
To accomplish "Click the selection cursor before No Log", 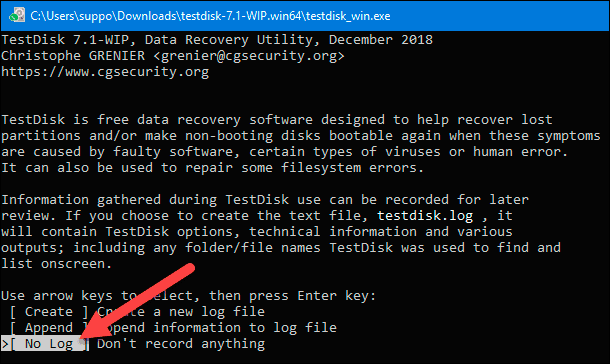I will (5, 344).
